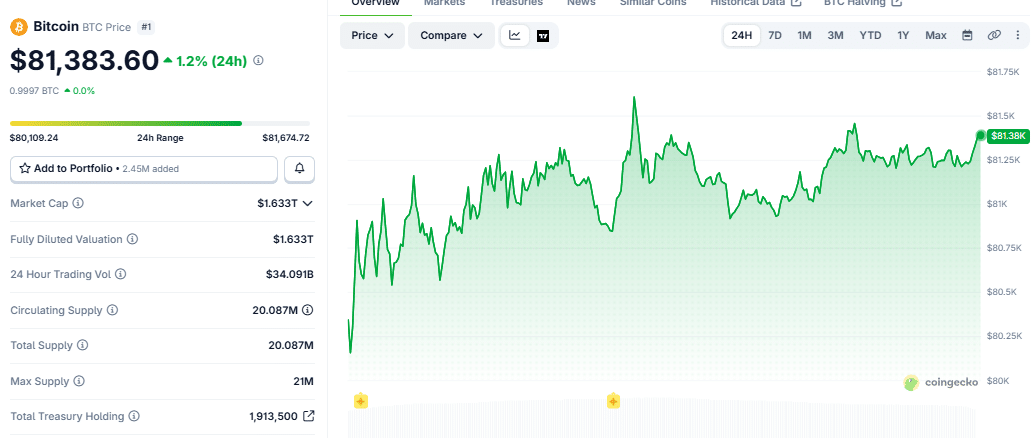Select the 1Y time range
Image resolution: width=1032 pixels, height=438 pixels.
click(903, 36)
